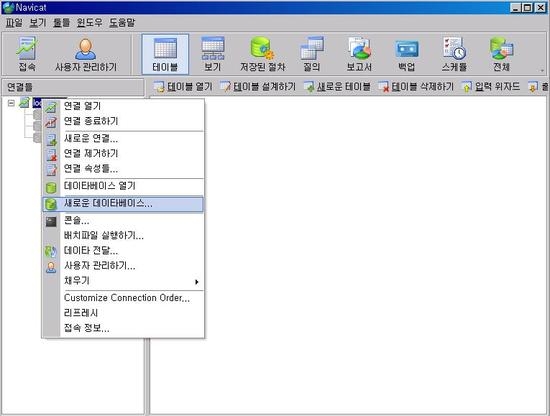This screenshot has height=416, width=550.
Task: Click the 보고서 report toolbar icon
Action: (359, 54)
